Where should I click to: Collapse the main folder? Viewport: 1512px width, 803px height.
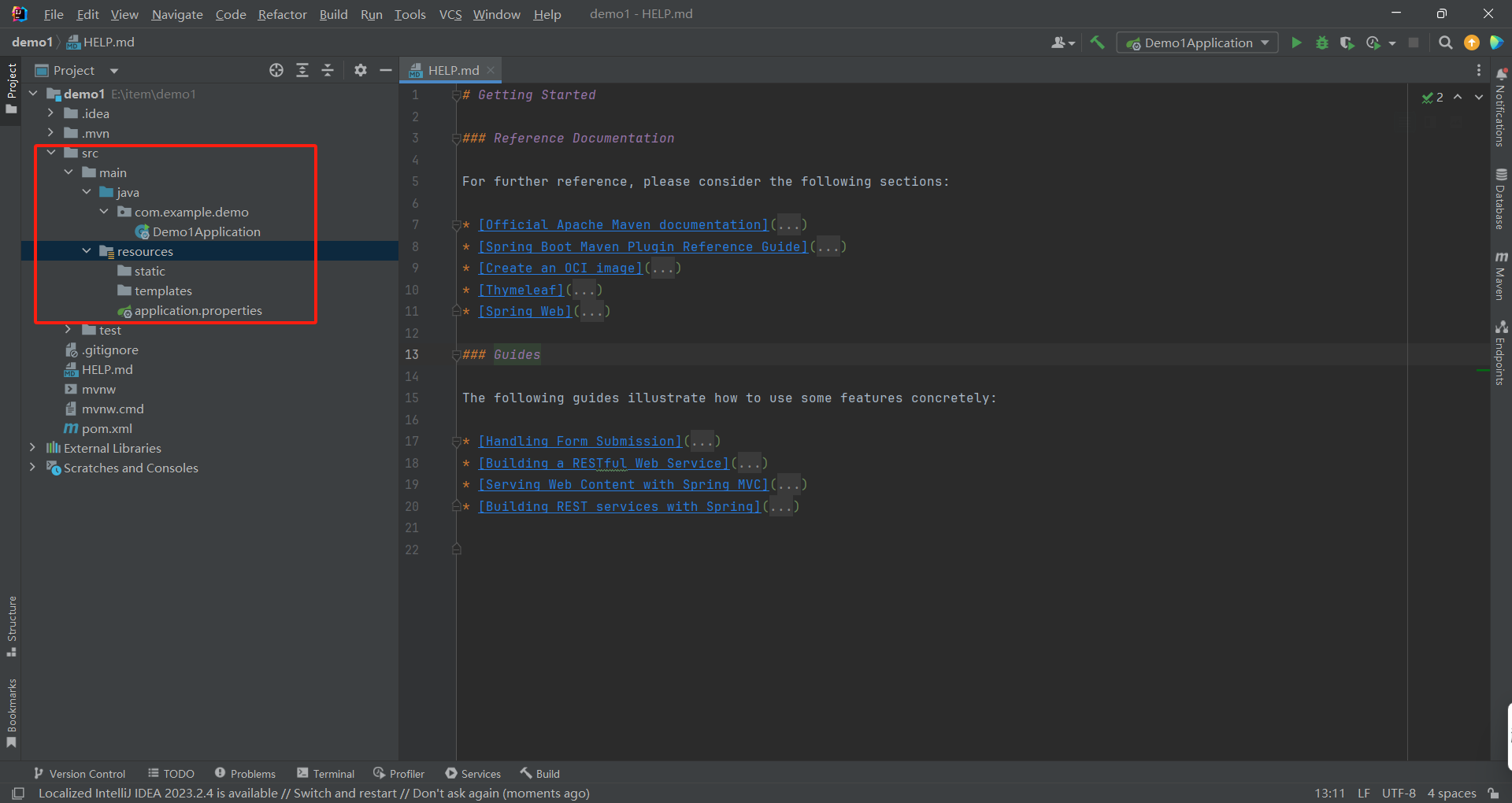click(x=69, y=172)
